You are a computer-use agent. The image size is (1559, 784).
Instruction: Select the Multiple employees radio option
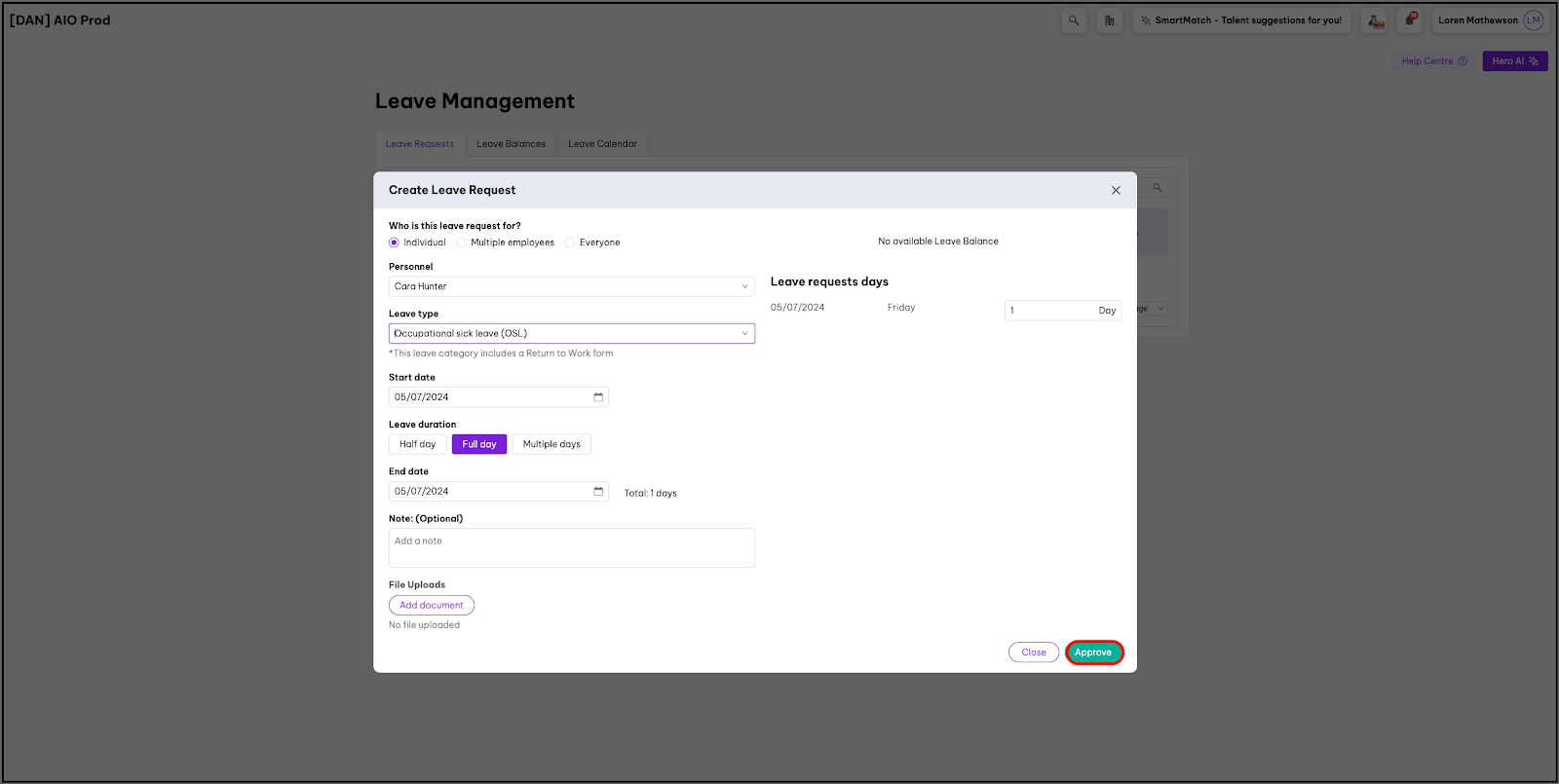(x=462, y=243)
